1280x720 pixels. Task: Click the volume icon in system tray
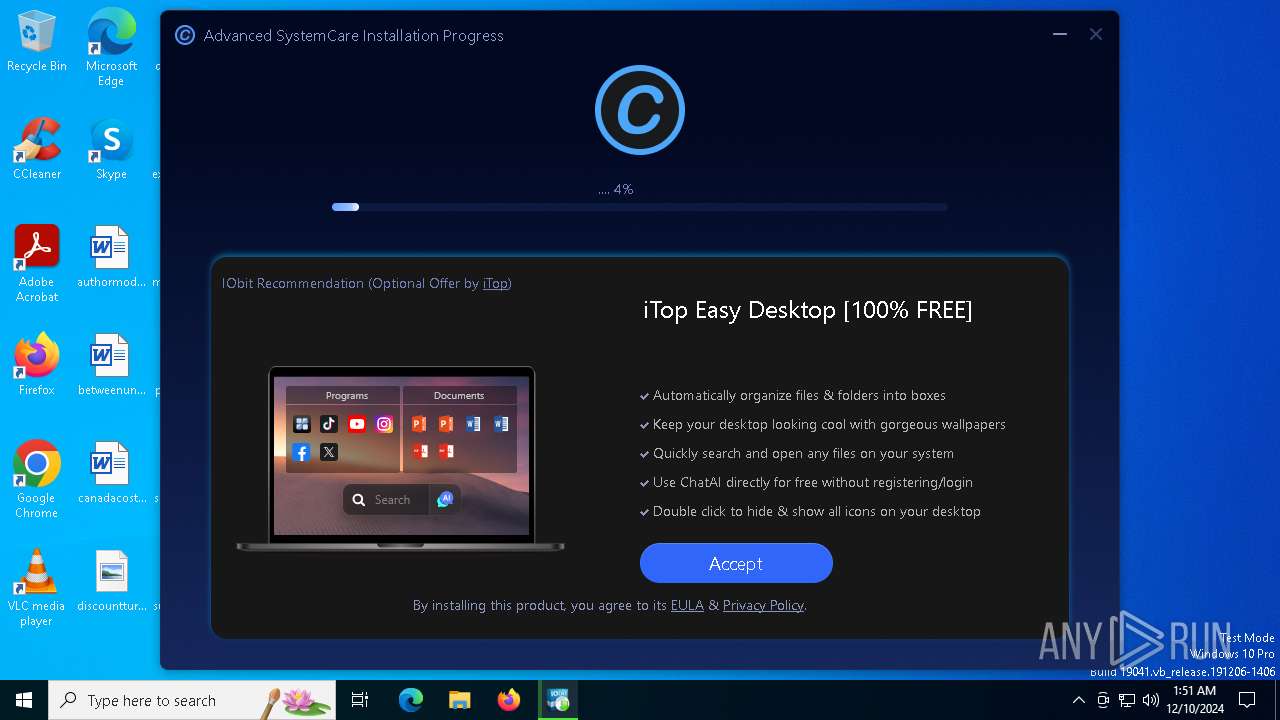click(x=1151, y=700)
